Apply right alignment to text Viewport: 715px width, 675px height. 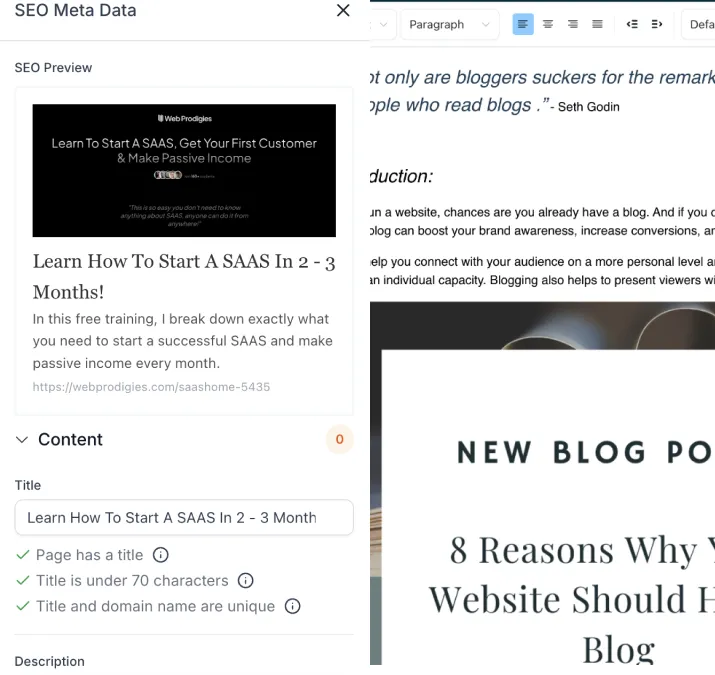tap(573, 24)
